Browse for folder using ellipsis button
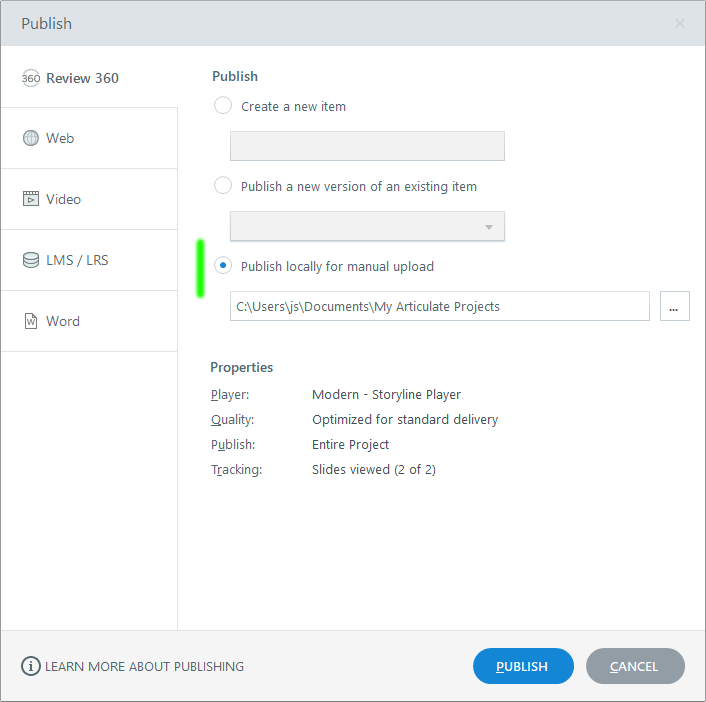Screen dimensions: 706x702 click(x=674, y=306)
